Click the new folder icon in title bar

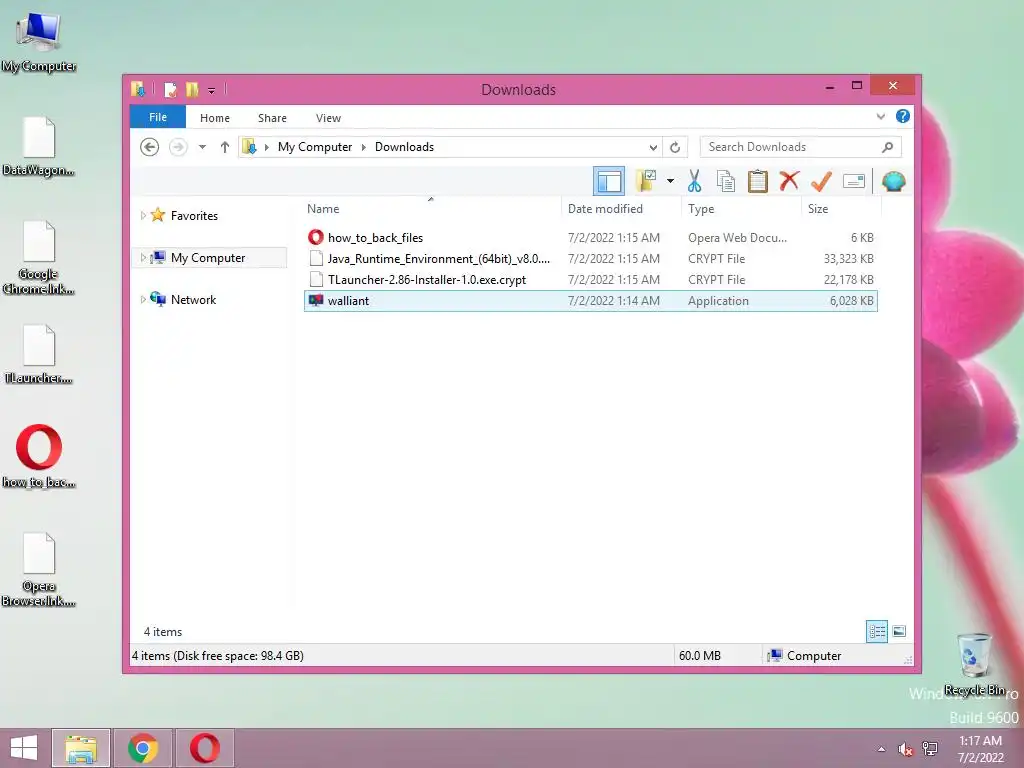pyautogui.click(x=192, y=89)
